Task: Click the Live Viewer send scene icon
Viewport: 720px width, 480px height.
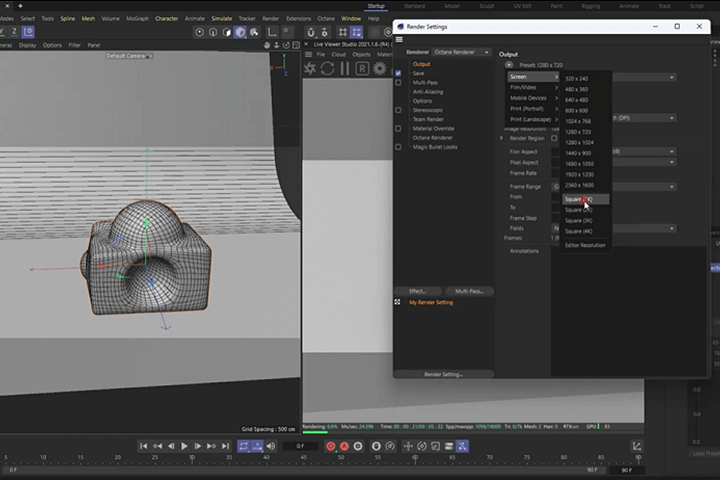Action: (310, 69)
